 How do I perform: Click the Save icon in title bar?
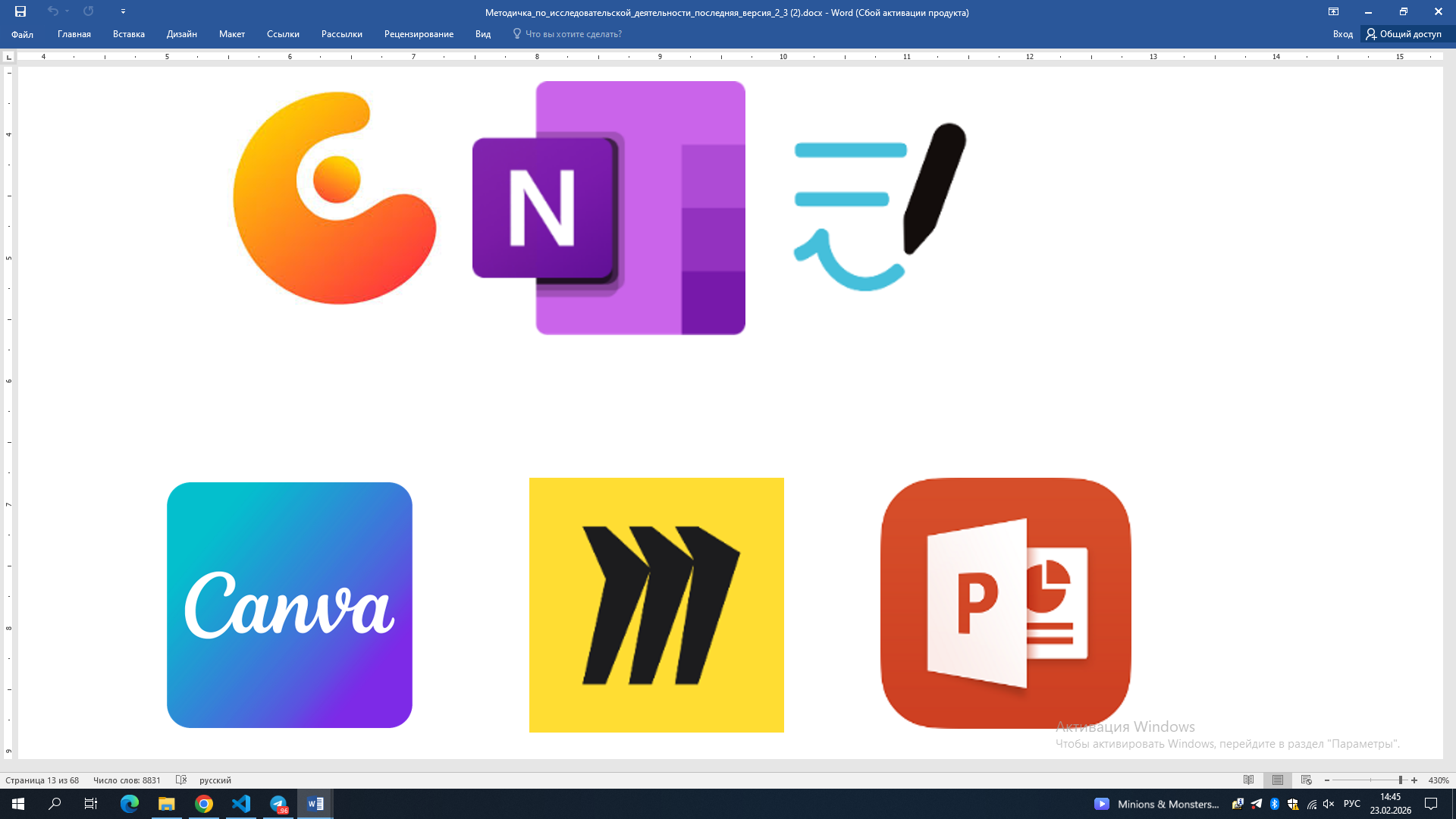point(20,11)
